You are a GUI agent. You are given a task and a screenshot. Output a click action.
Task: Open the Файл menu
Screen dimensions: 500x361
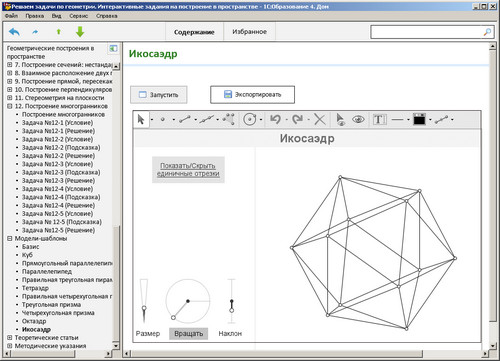[x=11, y=16]
